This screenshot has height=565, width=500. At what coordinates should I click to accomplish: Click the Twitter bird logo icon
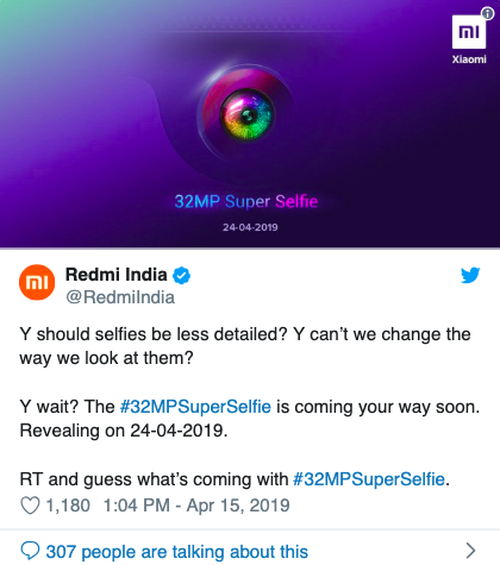tap(470, 275)
